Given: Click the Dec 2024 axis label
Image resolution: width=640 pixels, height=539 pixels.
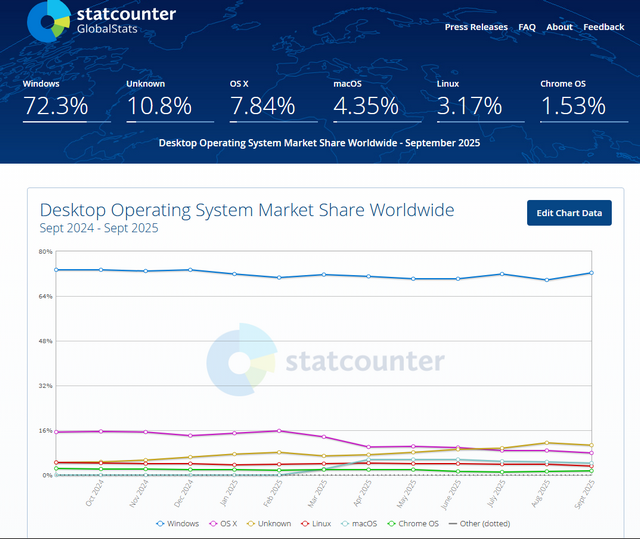Looking at the screenshot, I should (184, 493).
